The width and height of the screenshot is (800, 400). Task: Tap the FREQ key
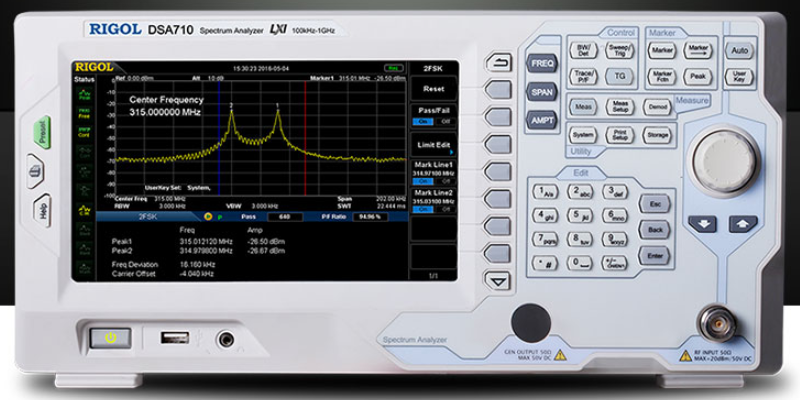click(x=542, y=64)
